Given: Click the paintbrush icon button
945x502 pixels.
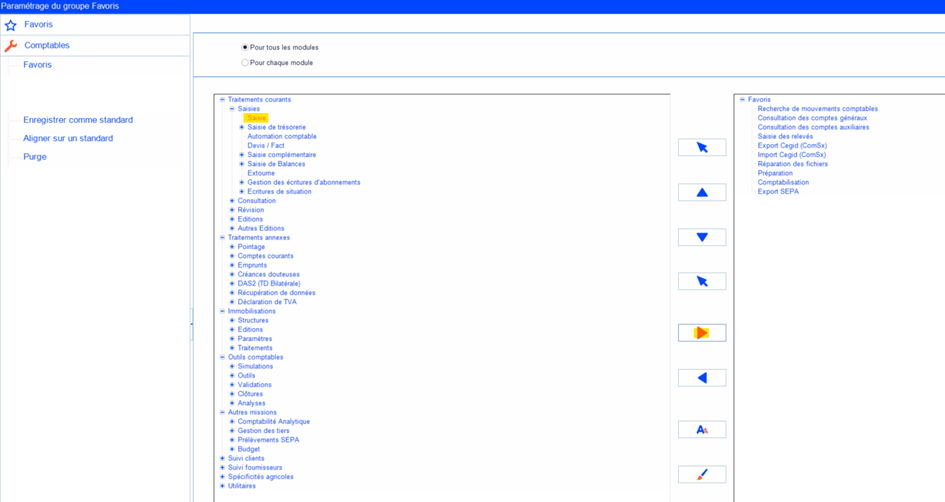Looking at the screenshot, I should pyautogui.click(x=702, y=474).
